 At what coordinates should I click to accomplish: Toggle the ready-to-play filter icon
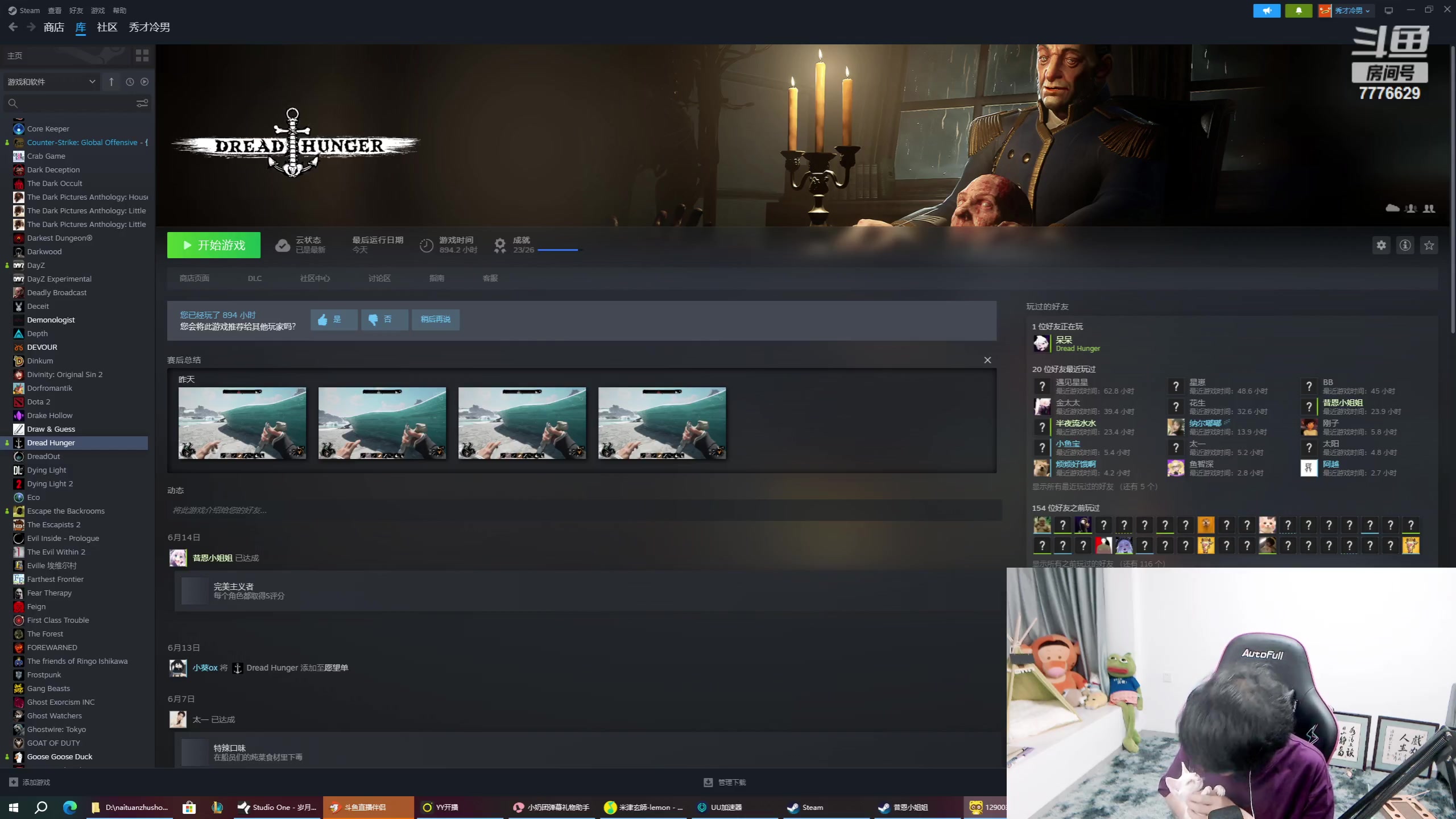pos(144,82)
